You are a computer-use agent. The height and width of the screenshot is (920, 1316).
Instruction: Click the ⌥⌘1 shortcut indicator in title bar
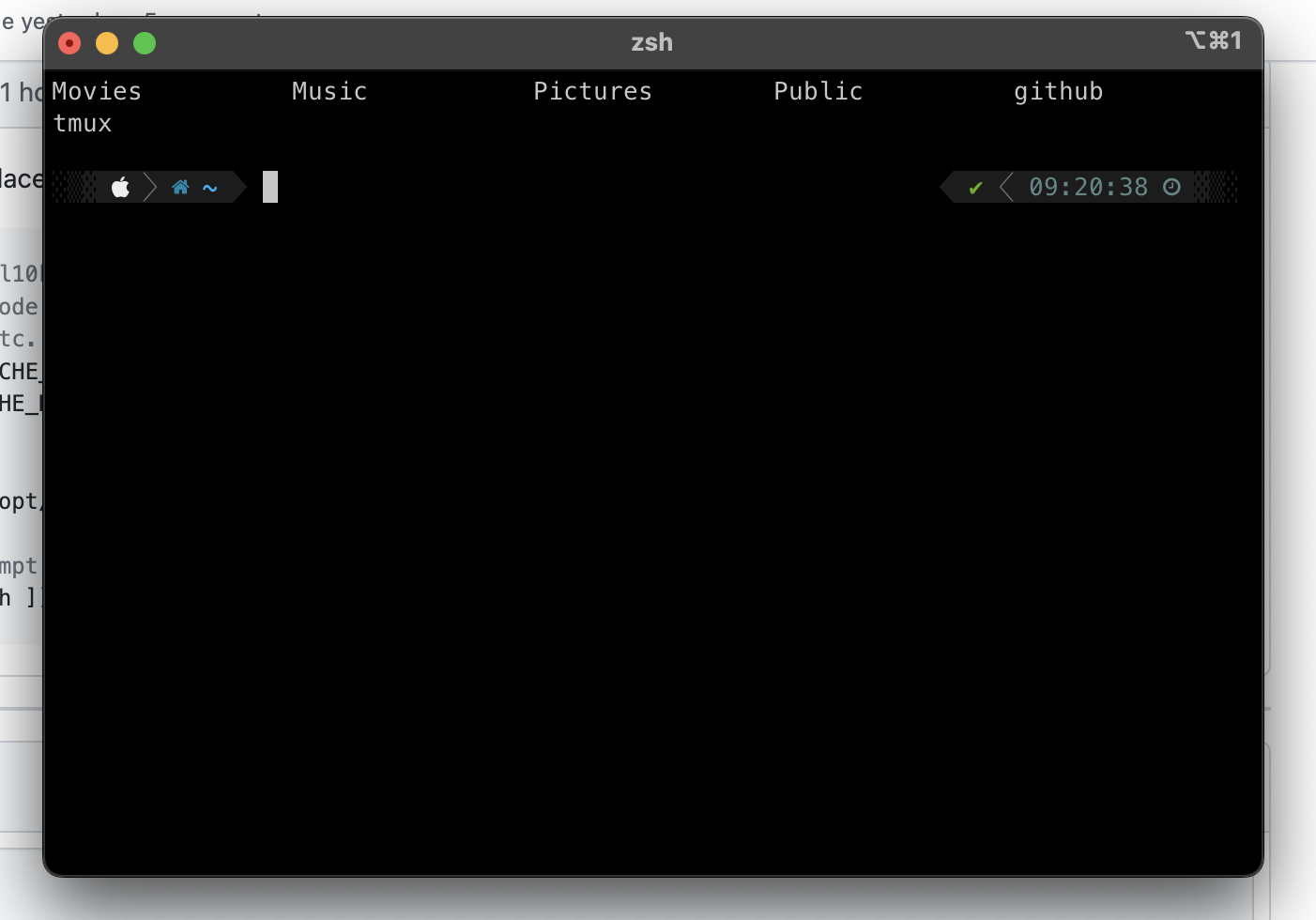point(1215,41)
